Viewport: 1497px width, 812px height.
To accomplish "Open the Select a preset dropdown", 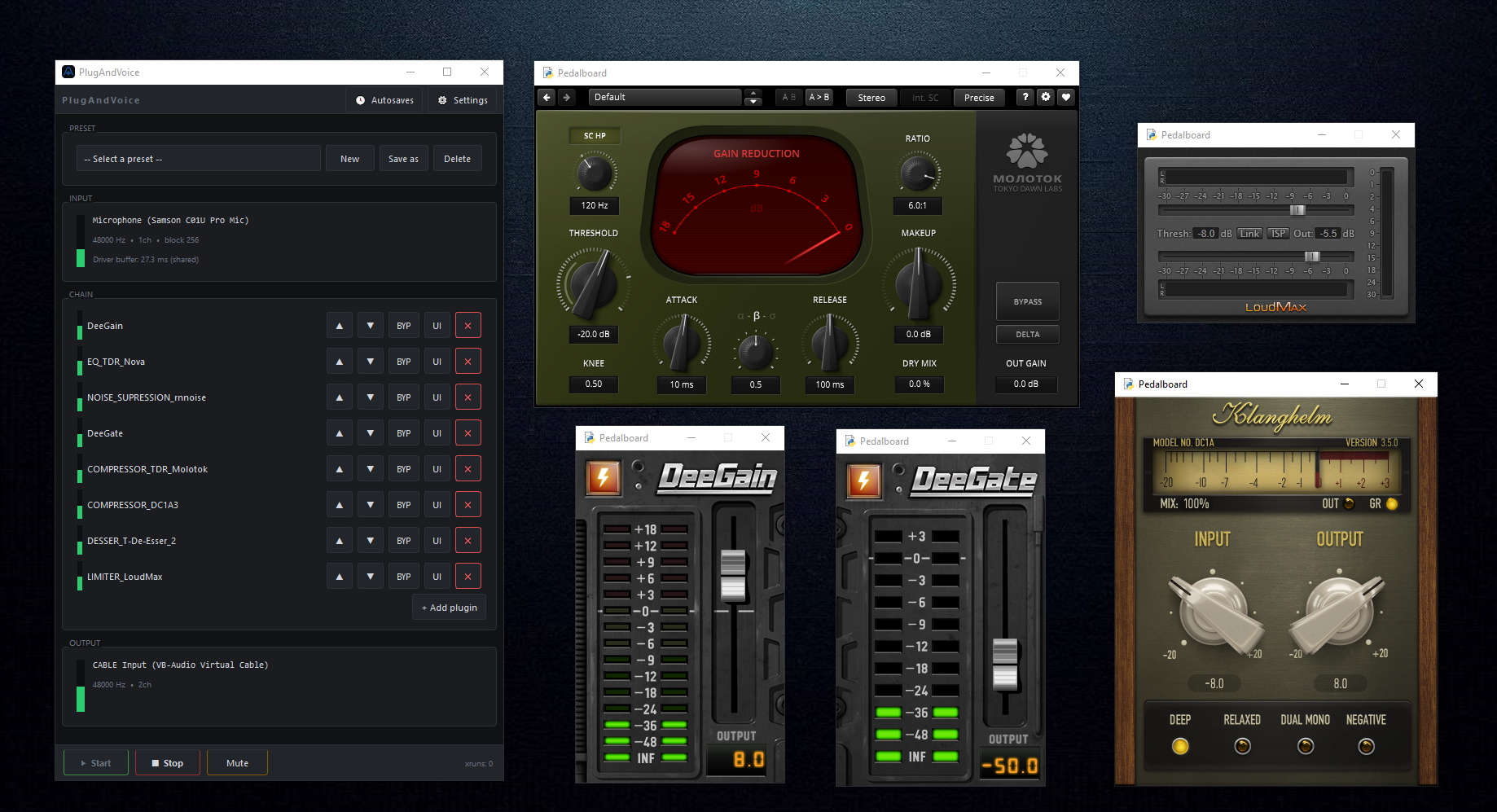I will point(199,159).
